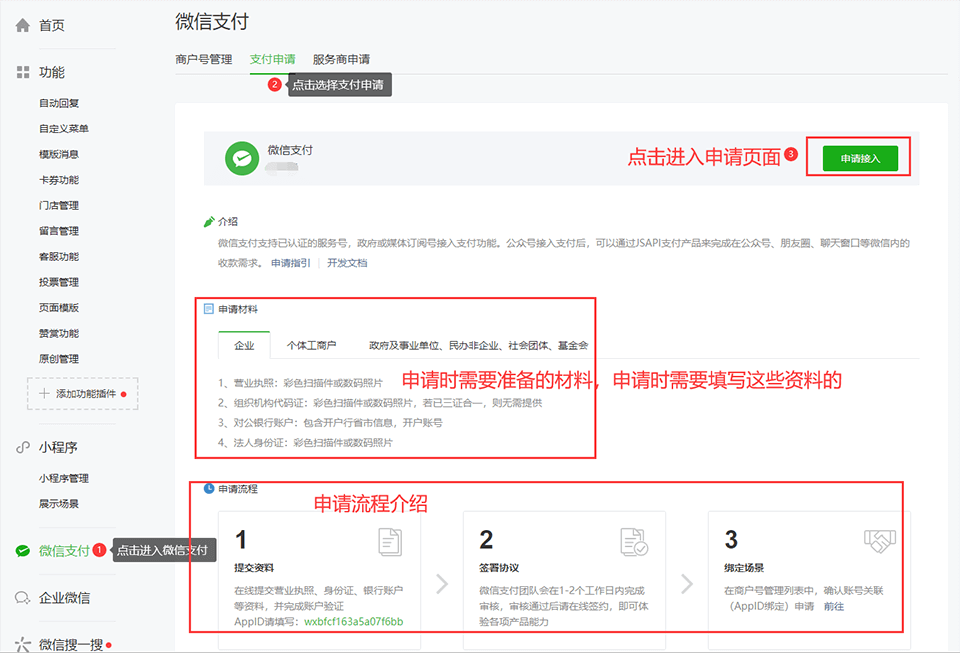Click the 微信支付 page heading
The height and width of the screenshot is (653, 960).
(x=212, y=22)
